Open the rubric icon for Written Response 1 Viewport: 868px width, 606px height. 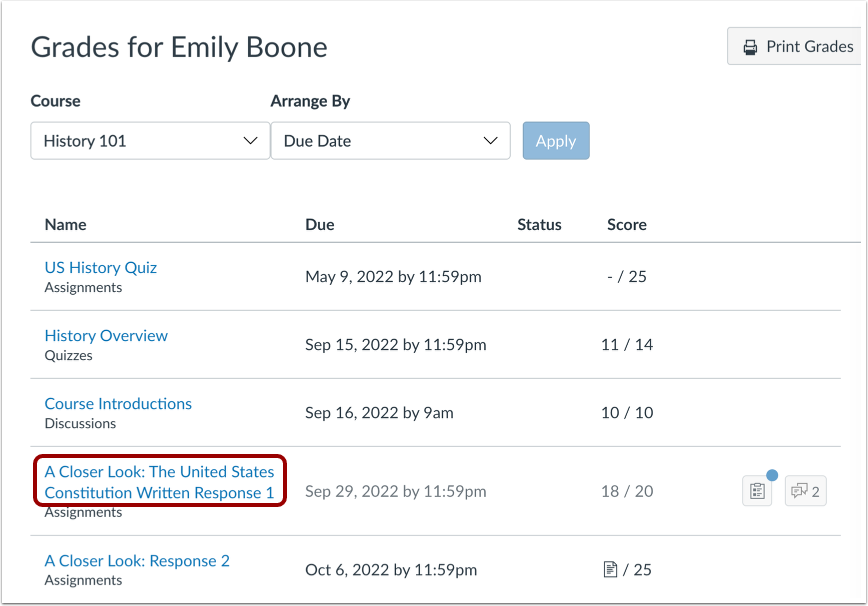757,491
